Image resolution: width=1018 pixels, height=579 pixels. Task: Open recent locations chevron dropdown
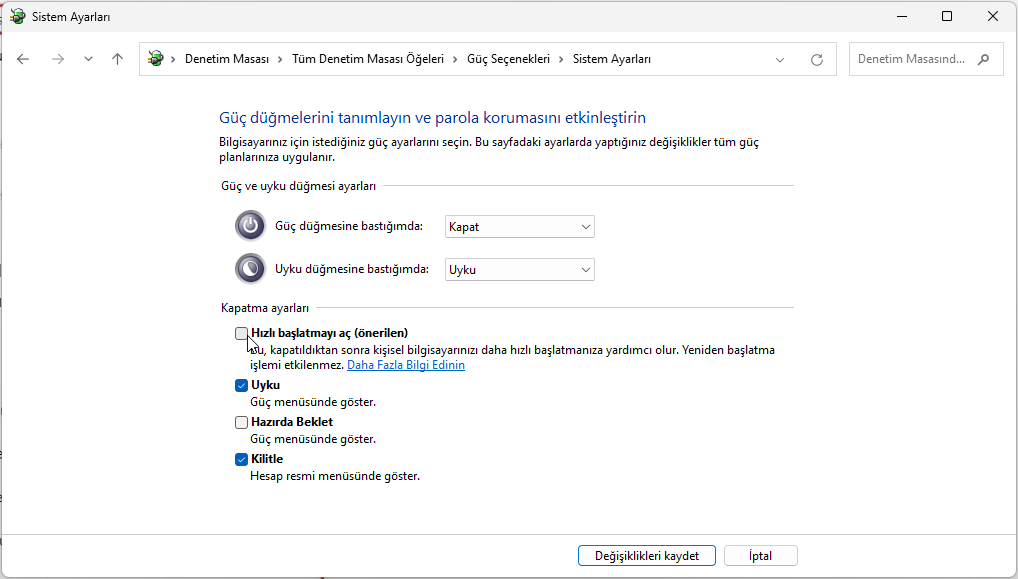pyautogui.click(x=88, y=59)
